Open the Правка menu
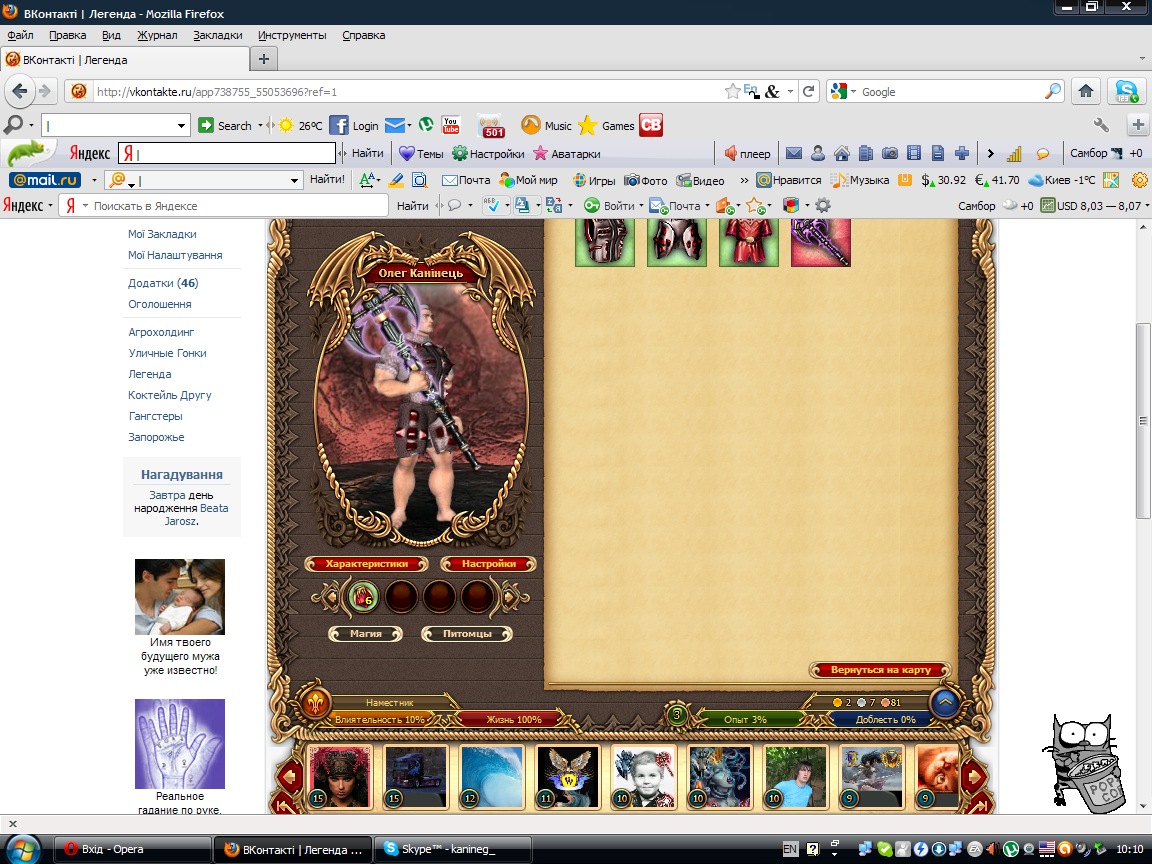Image resolution: width=1152 pixels, height=864 pixels. 68,35
